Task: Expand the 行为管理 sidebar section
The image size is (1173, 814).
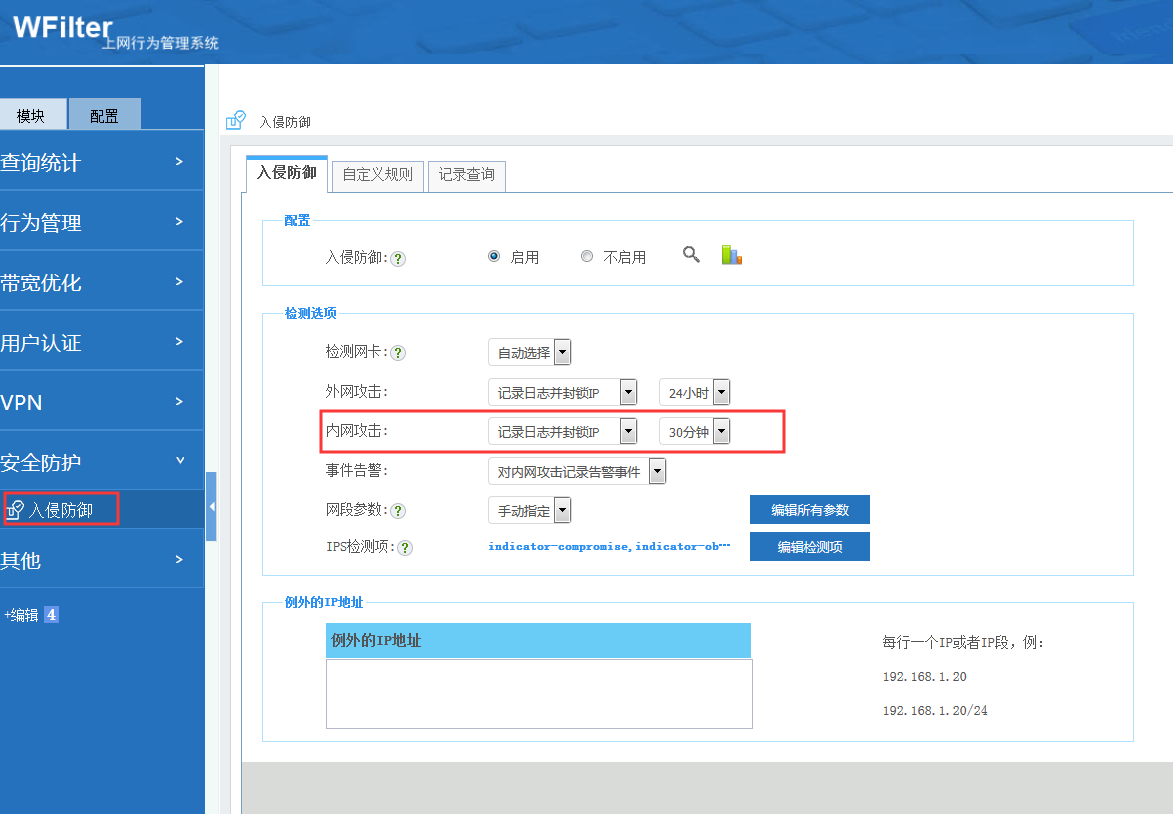Action: (100, 223)
